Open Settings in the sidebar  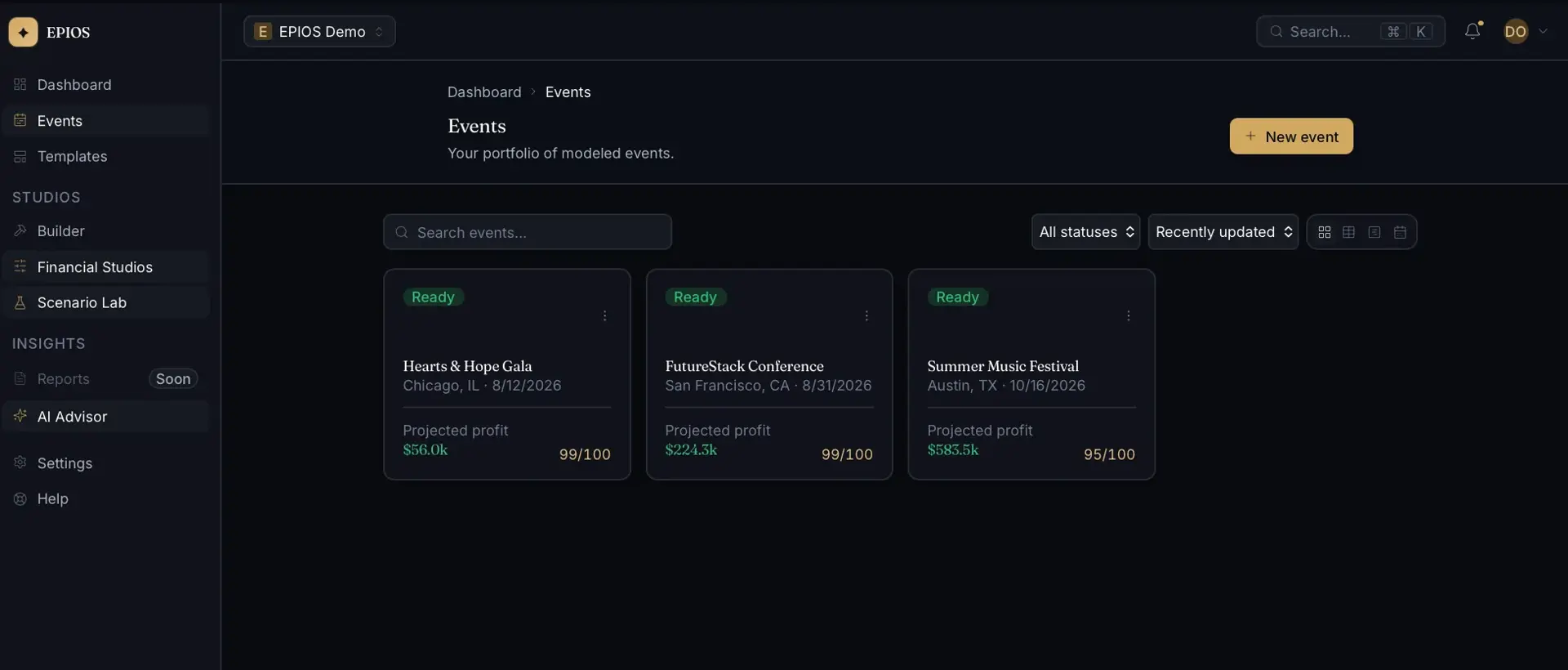point(105,462)
